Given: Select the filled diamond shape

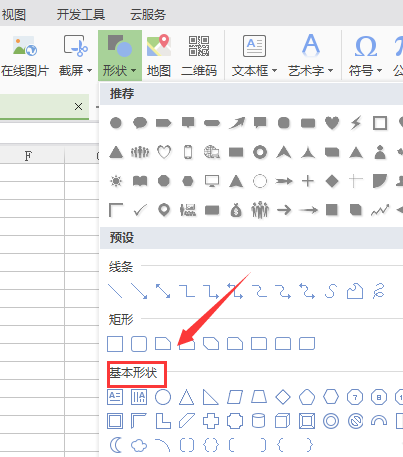Looking at the screenshot, I should point(332,181).
